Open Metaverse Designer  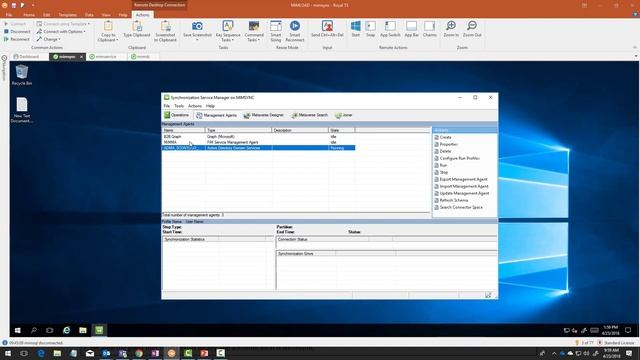point(263,115)
